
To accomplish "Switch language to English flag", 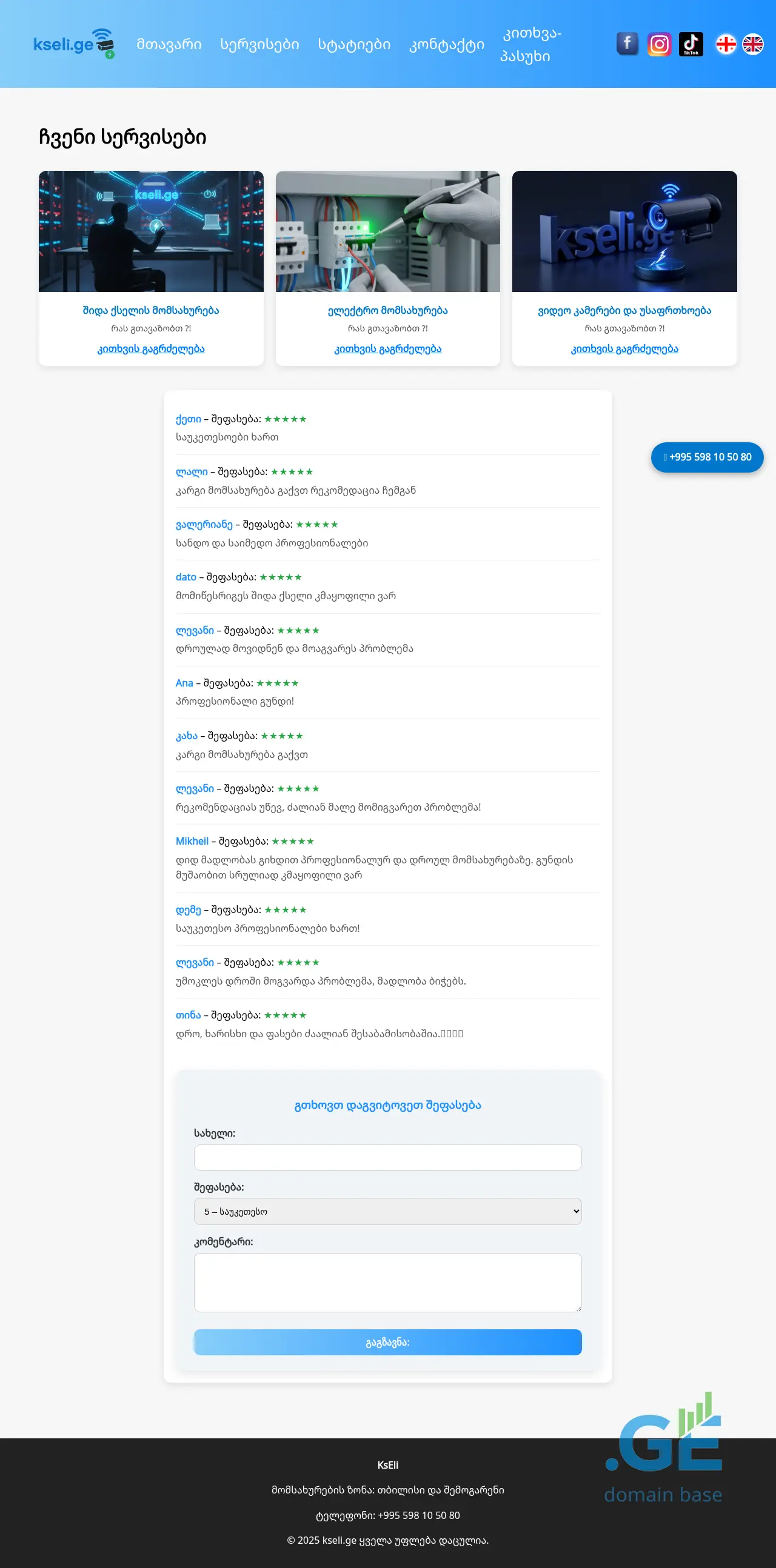I will tap(753, 44).
